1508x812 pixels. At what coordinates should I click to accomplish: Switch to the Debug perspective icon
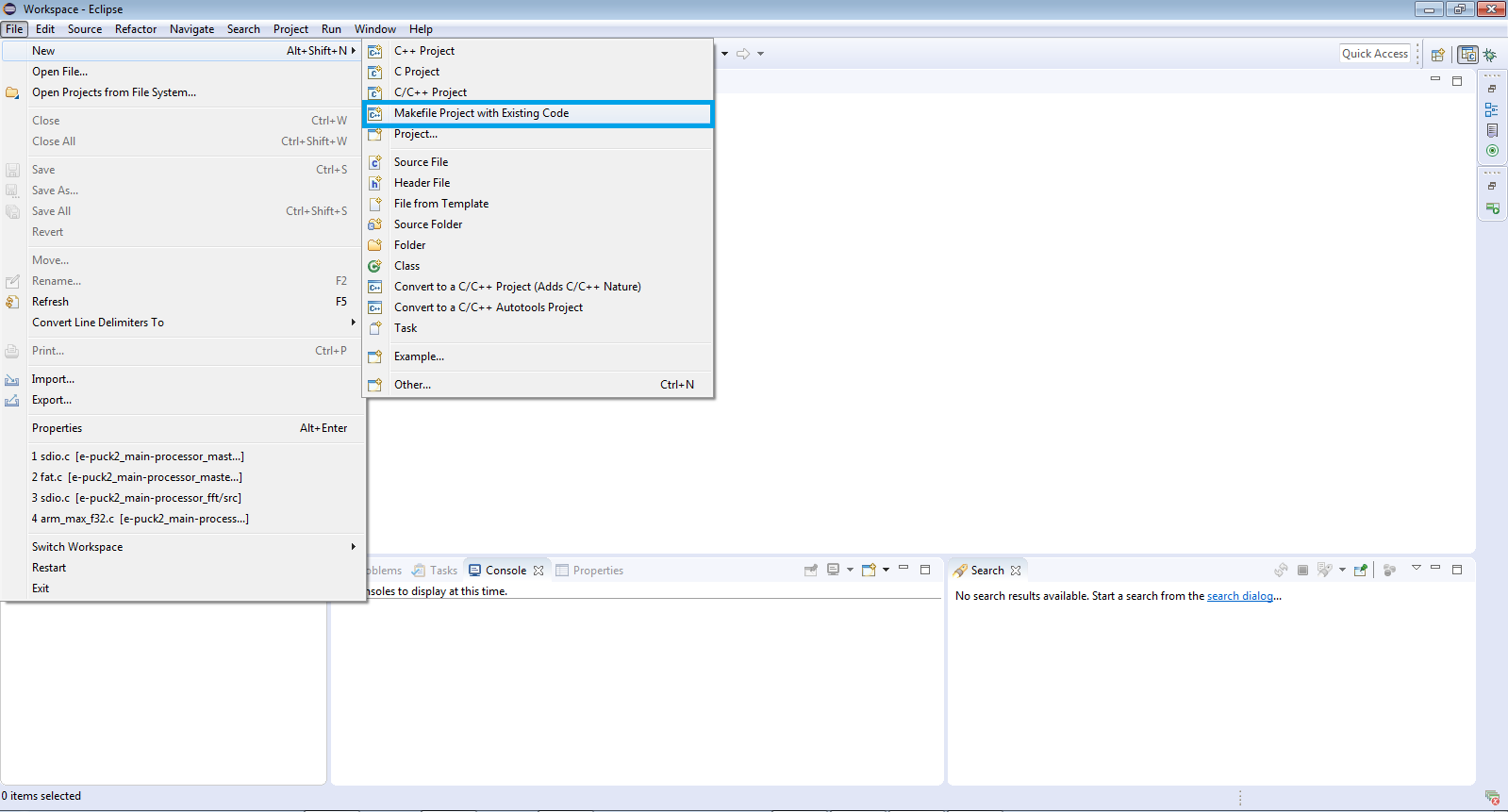[x=1490, y=55]
